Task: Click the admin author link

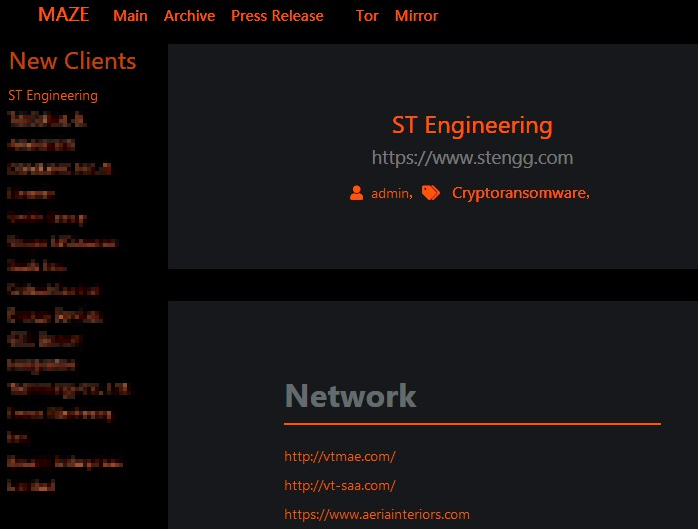Action: coord(390,193)
